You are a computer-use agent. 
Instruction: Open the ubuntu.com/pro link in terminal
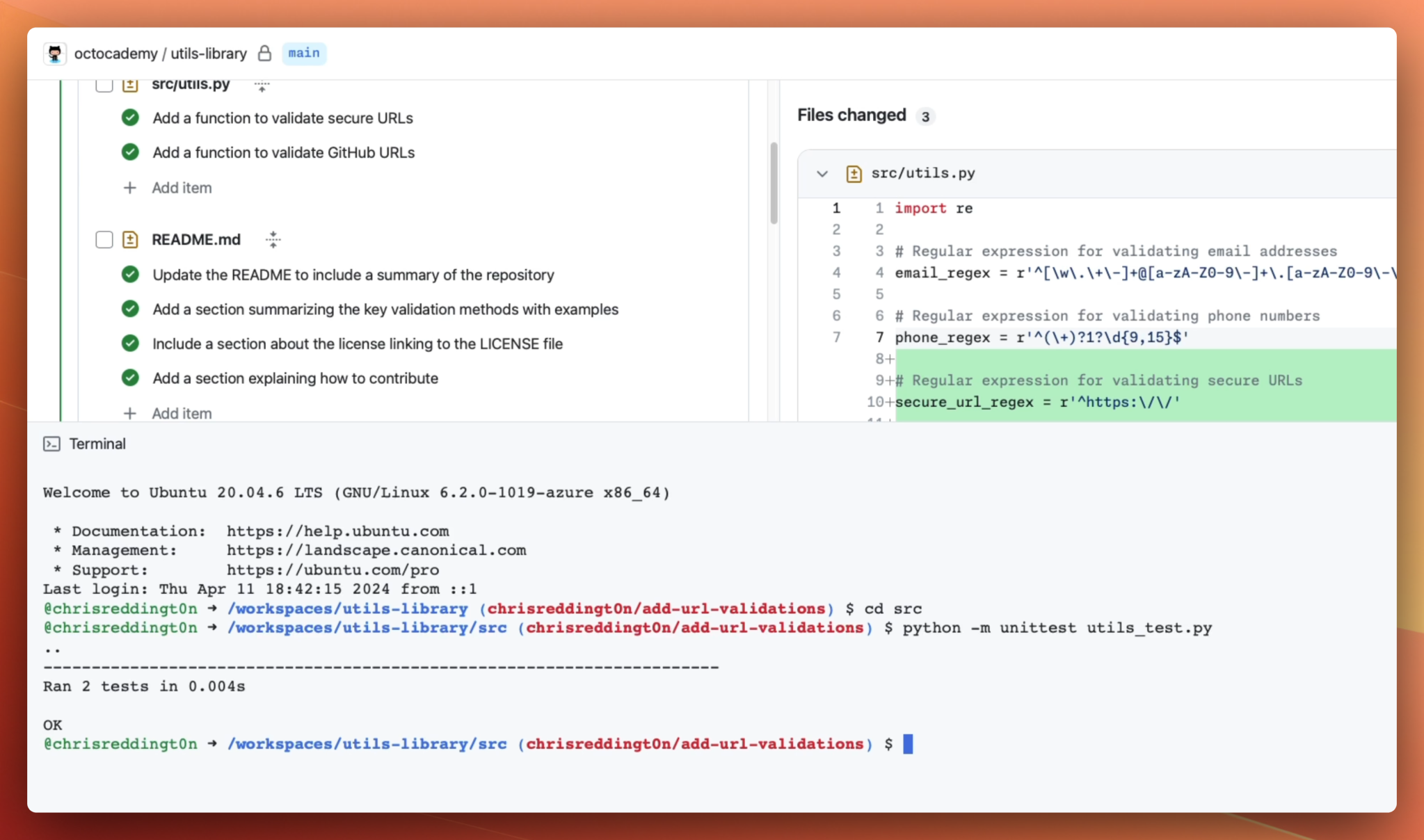click(333, 570)
